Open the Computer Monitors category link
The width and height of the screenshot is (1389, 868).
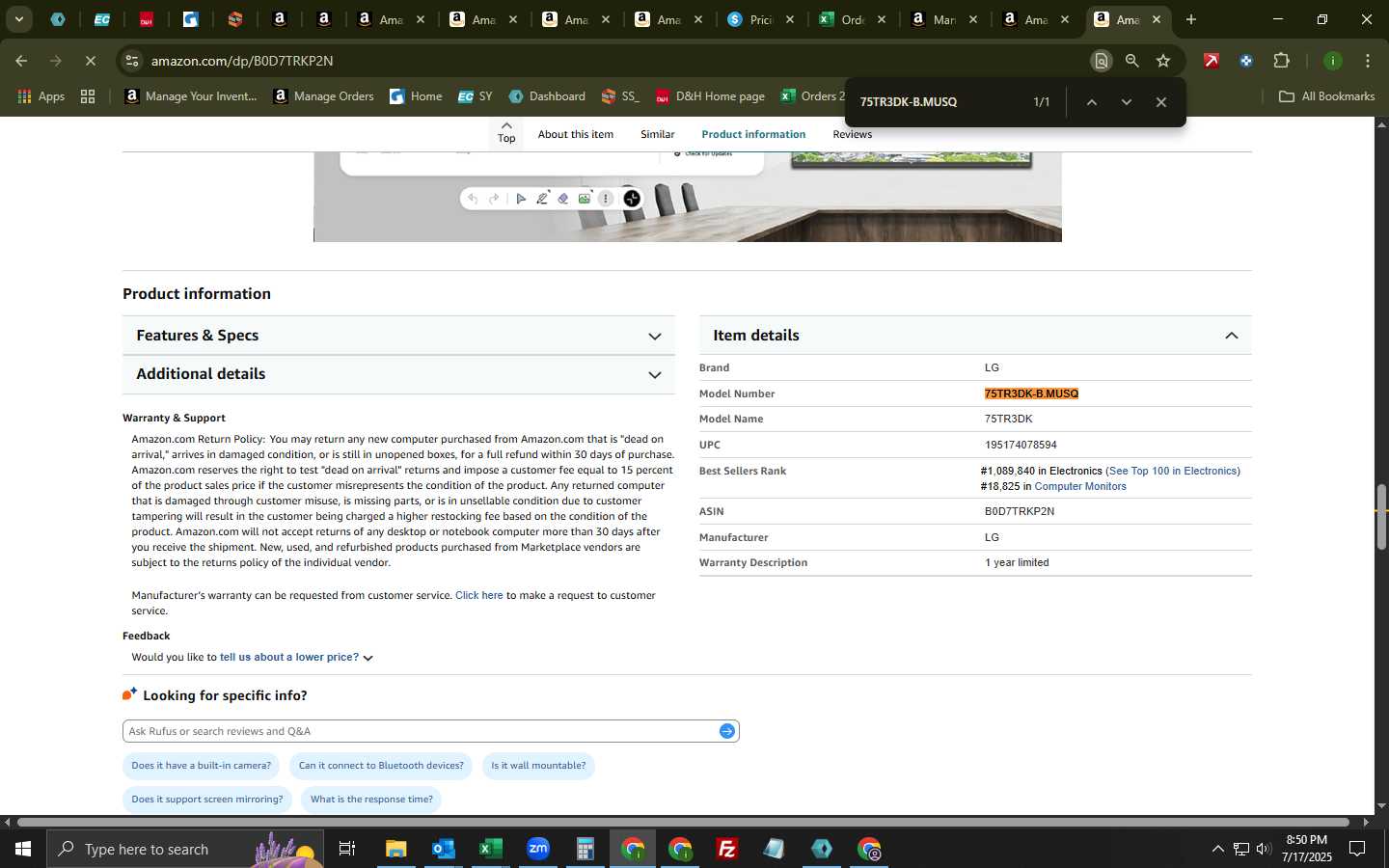[x=1079, y=486]
